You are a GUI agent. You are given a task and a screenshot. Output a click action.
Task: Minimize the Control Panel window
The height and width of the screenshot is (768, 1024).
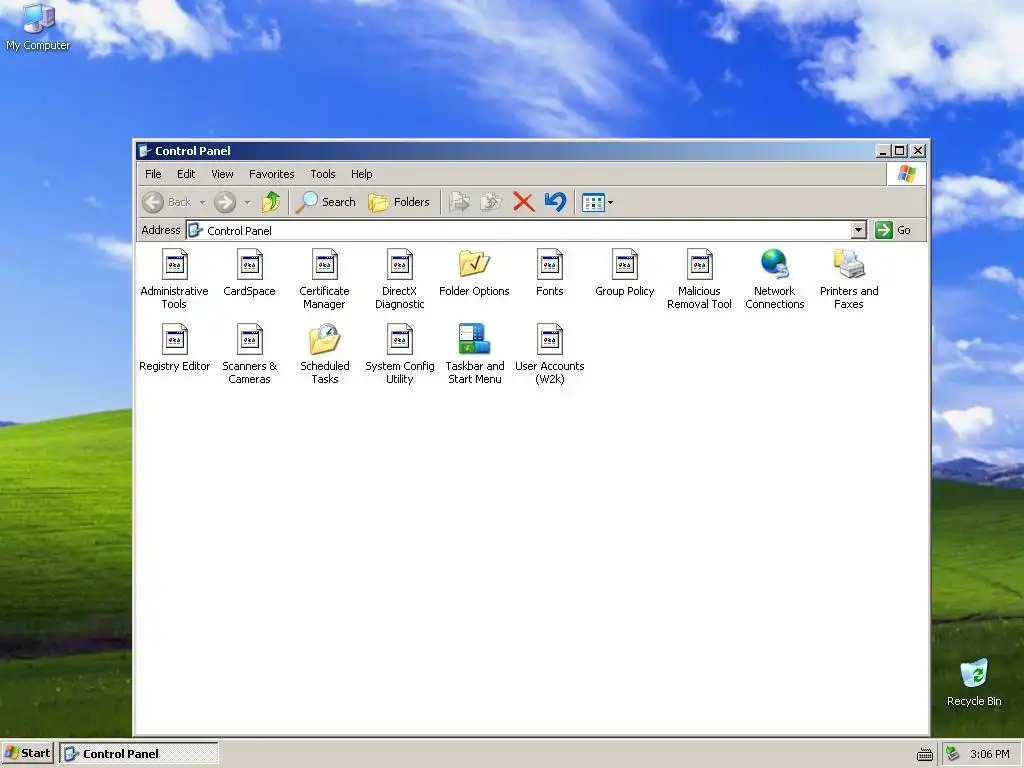[x=883, y=151]
